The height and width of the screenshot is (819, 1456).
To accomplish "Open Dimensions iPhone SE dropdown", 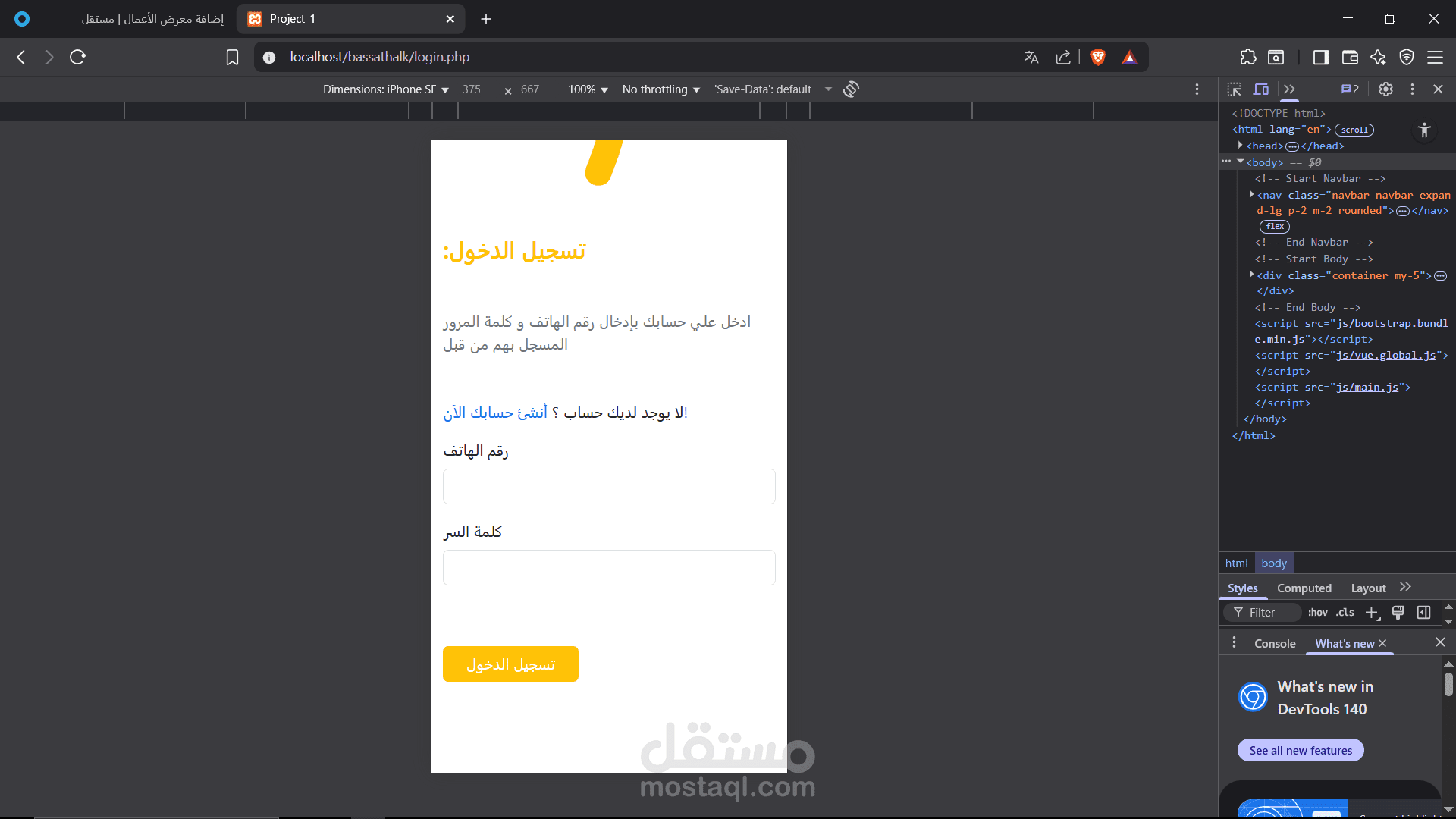I will (386, 89).
